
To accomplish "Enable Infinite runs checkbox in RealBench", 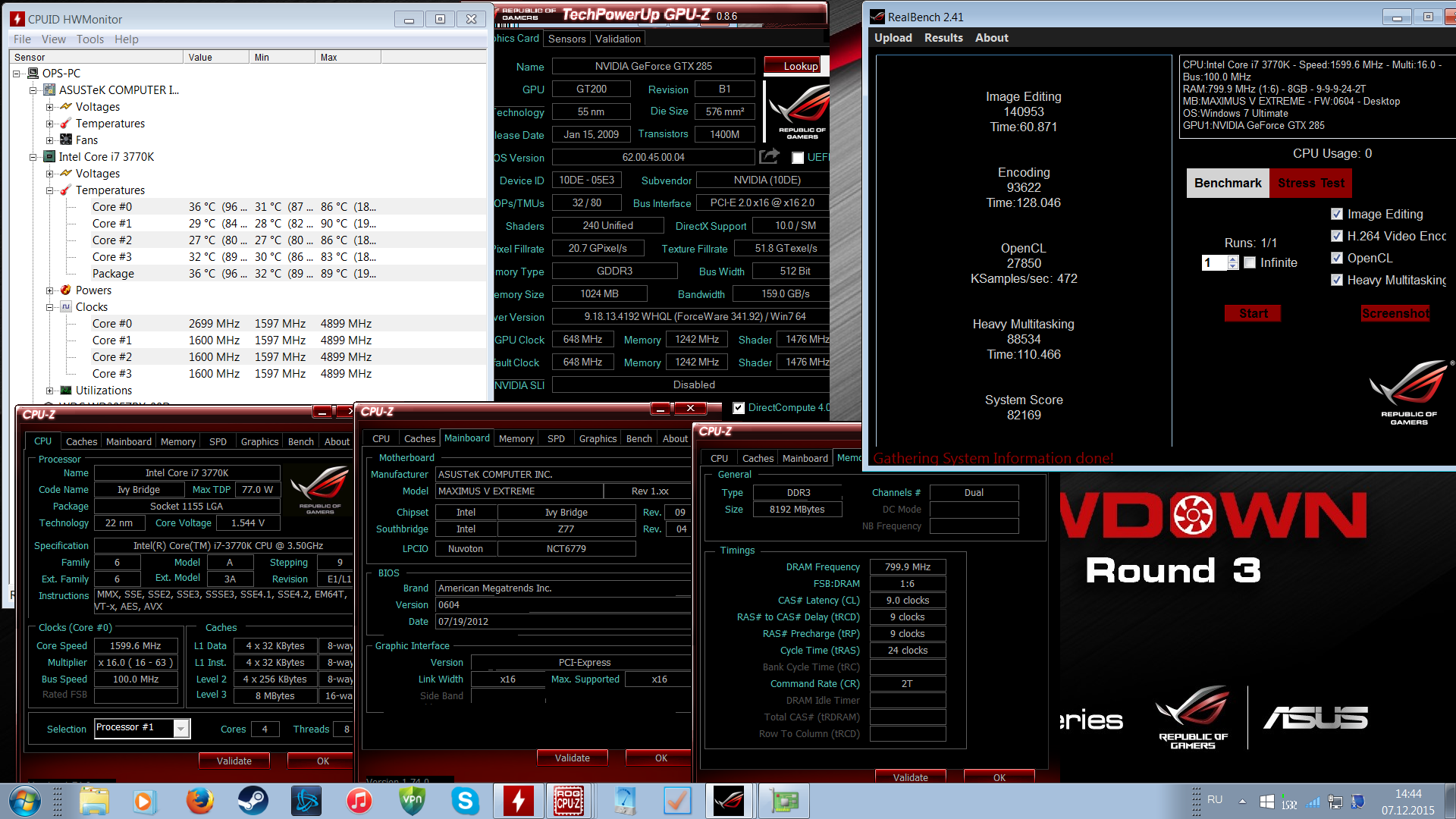I will [1250, 262].
